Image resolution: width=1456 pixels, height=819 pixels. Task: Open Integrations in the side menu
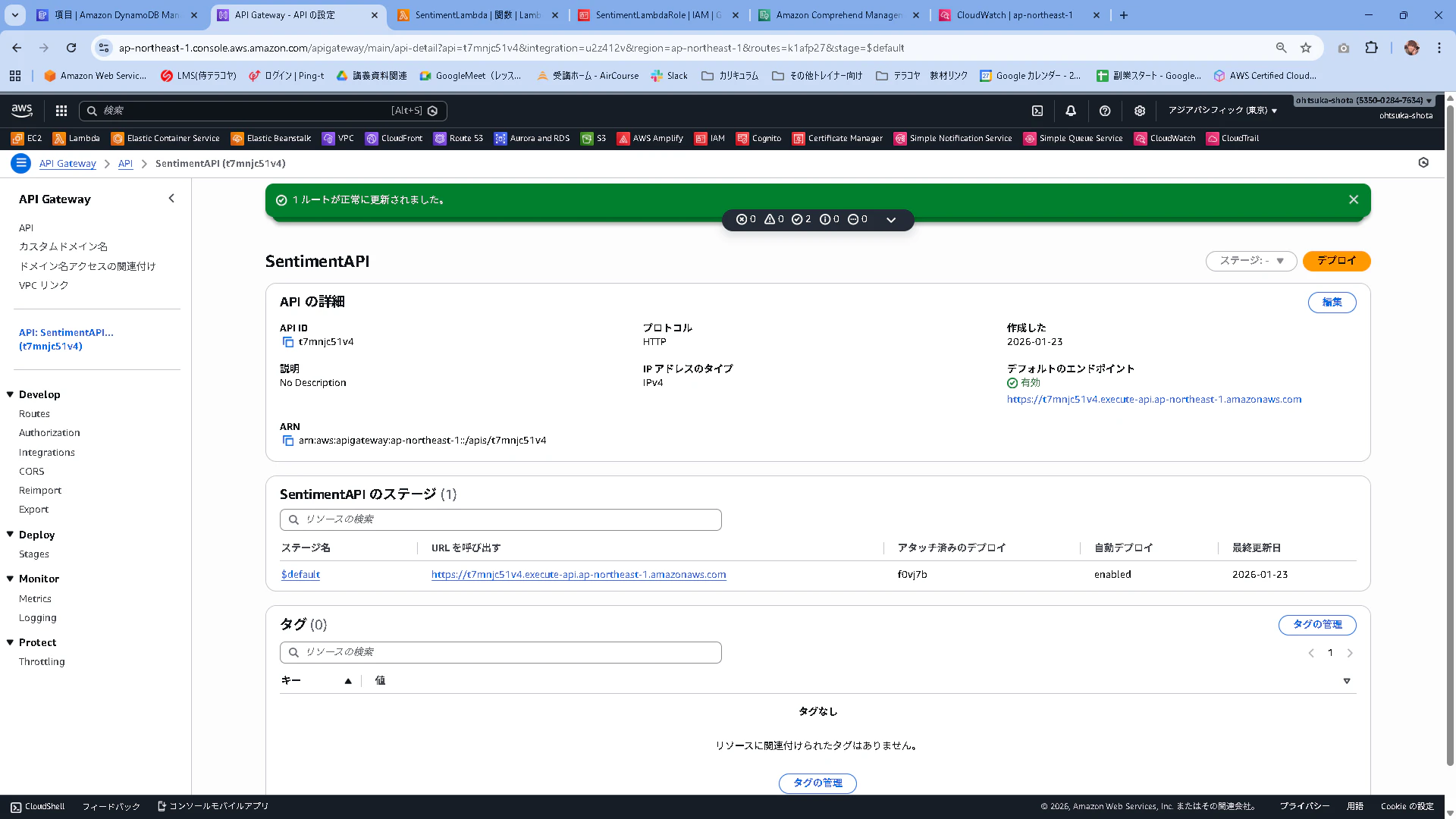click(47, 453)
